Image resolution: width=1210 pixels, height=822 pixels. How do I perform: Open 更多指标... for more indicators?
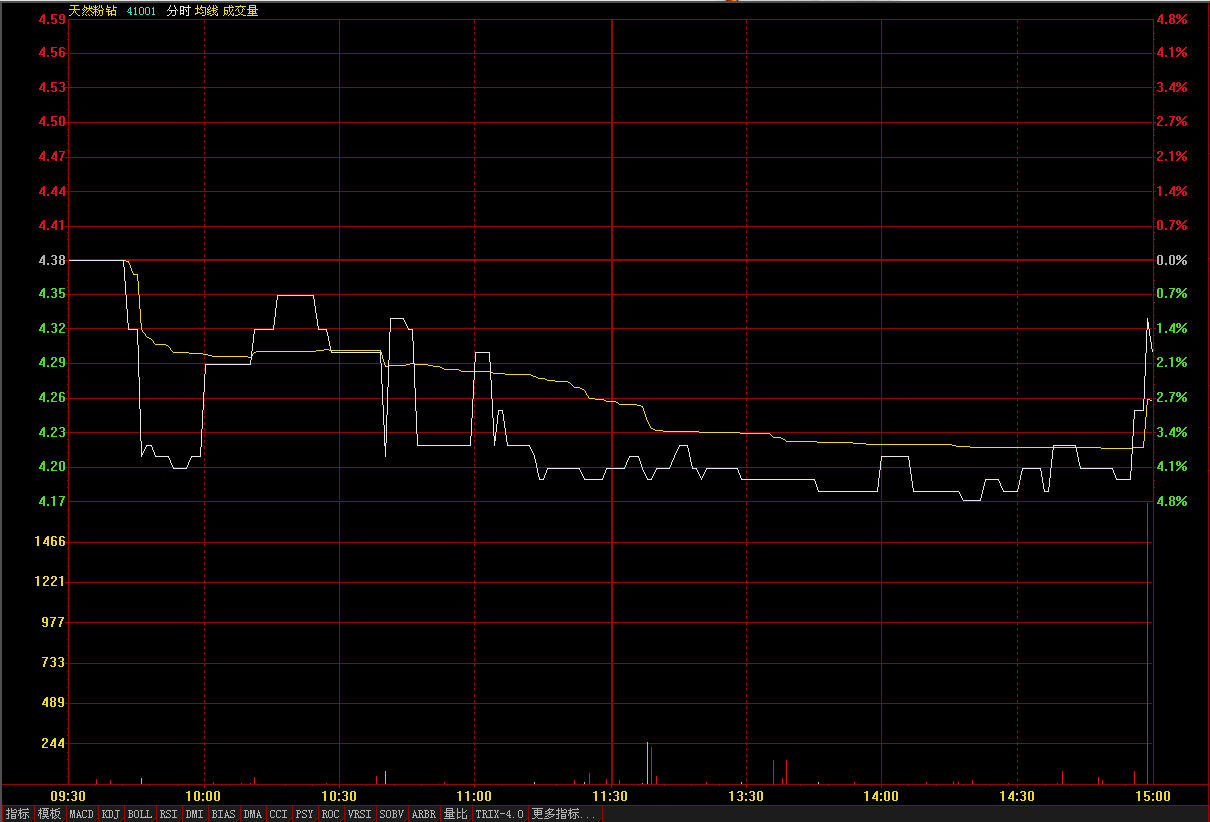(563, 814)
